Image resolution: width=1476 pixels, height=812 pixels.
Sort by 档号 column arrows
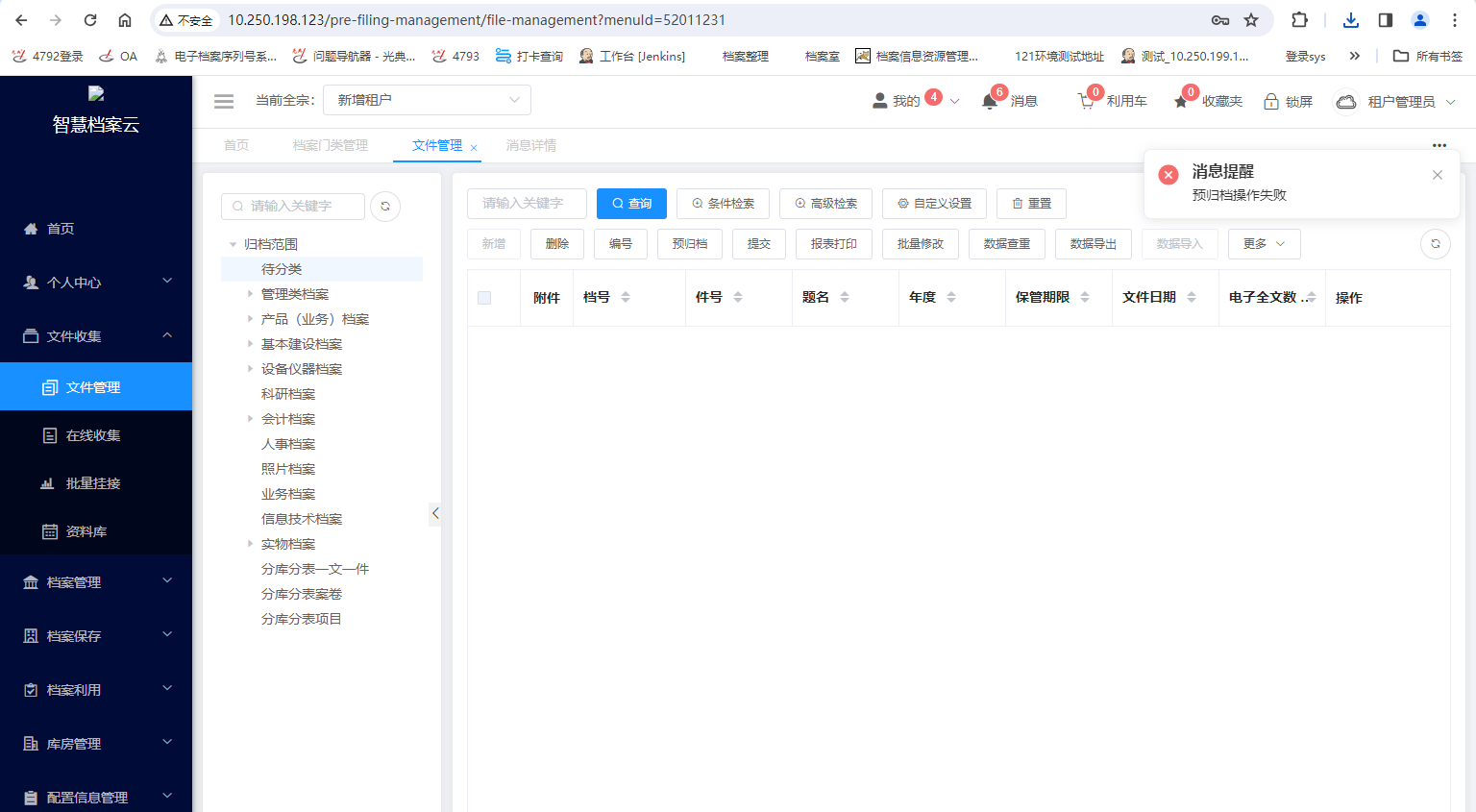[x=626, y=298]
